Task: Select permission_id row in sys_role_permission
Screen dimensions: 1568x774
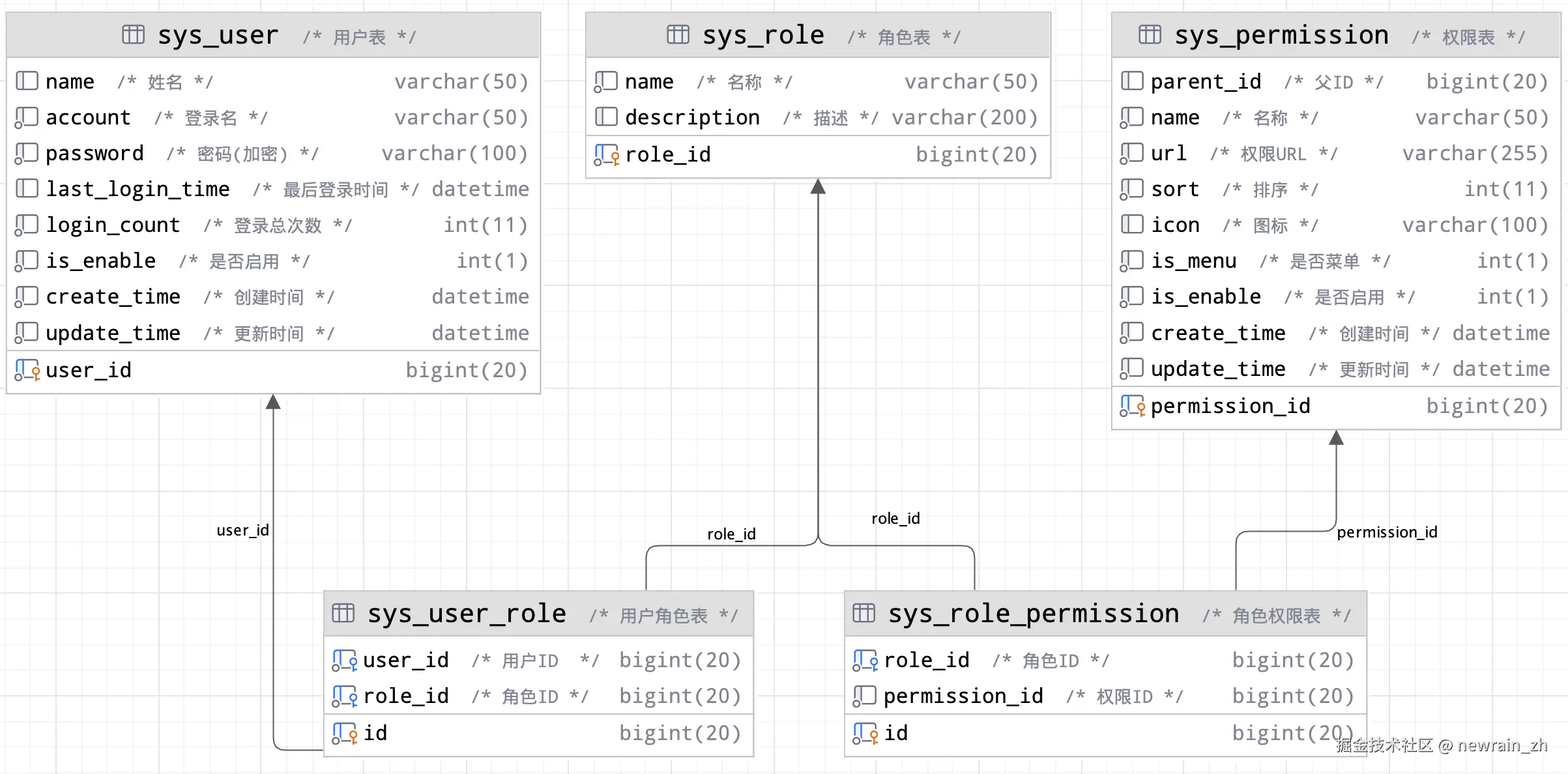Action: point(963,696)
